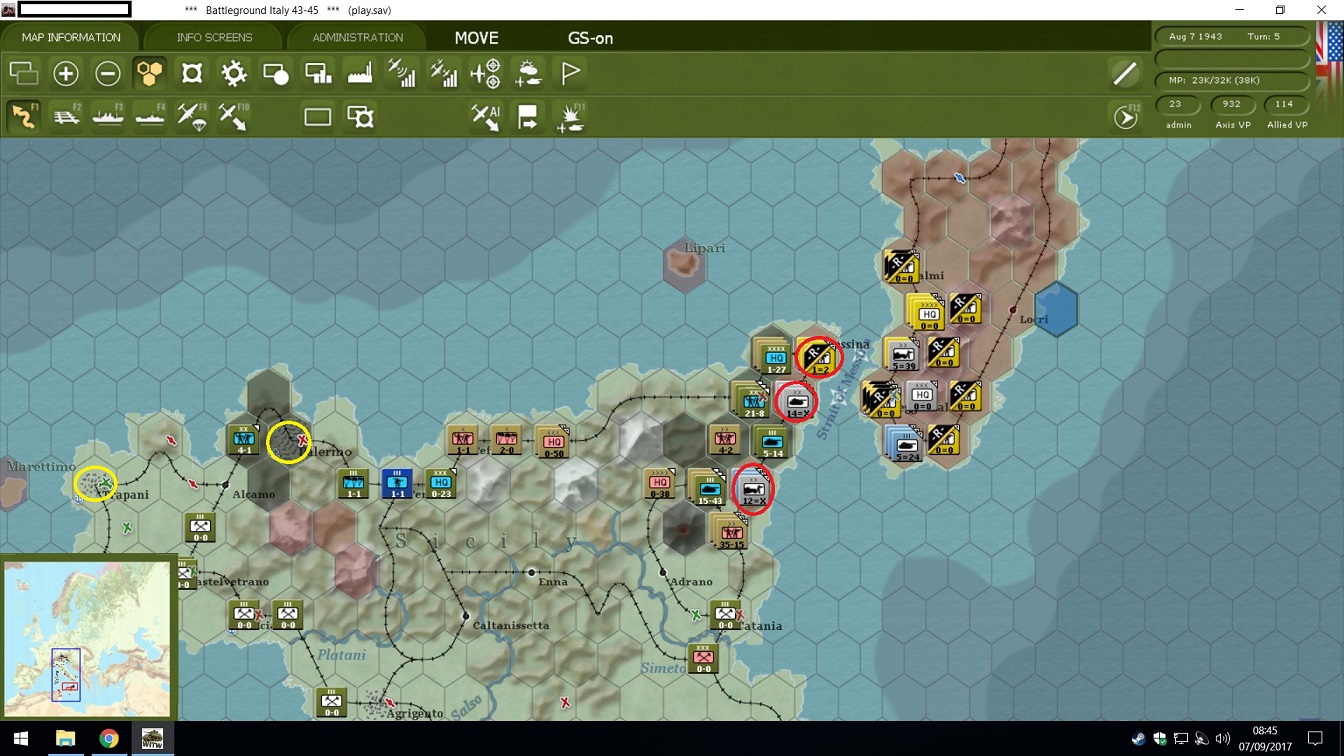
Task: Click the two planes with bars icon
Action: pyautogui.click(x=444, y=73)
